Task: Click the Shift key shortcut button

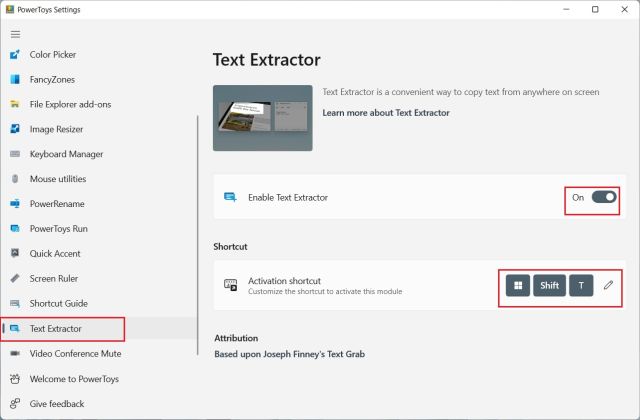Action: [x=549, y=285]
